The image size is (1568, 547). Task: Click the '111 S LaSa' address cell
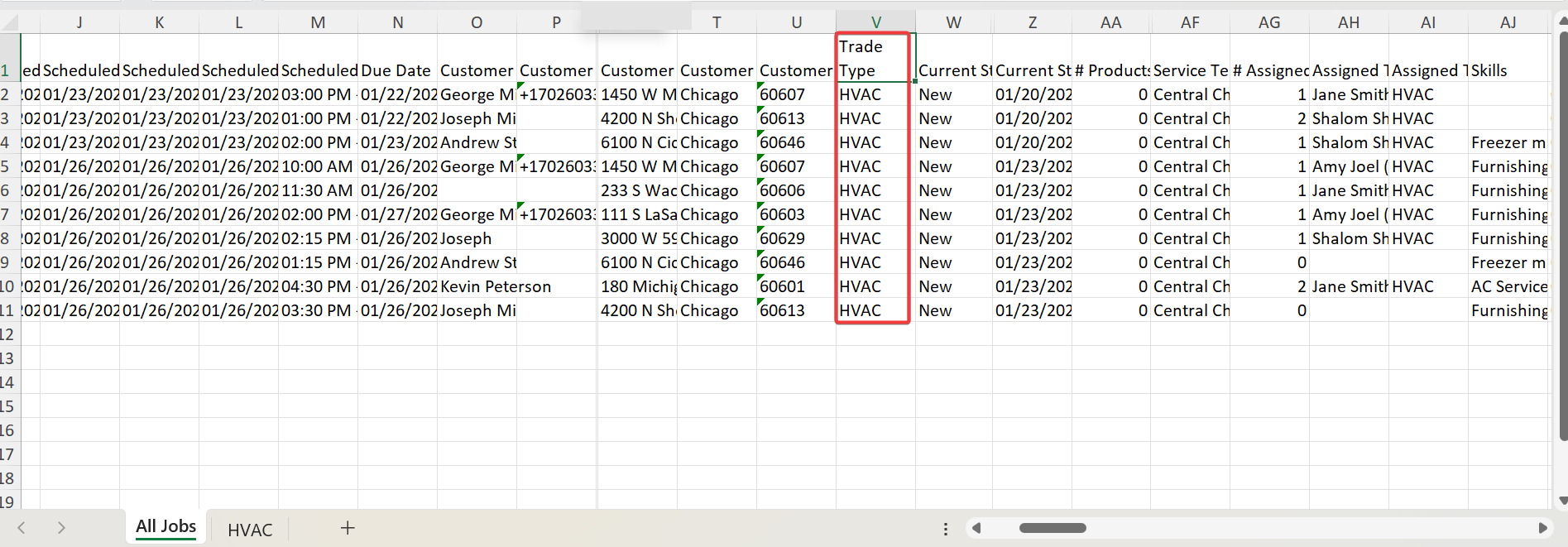click(x=637, y=214)
